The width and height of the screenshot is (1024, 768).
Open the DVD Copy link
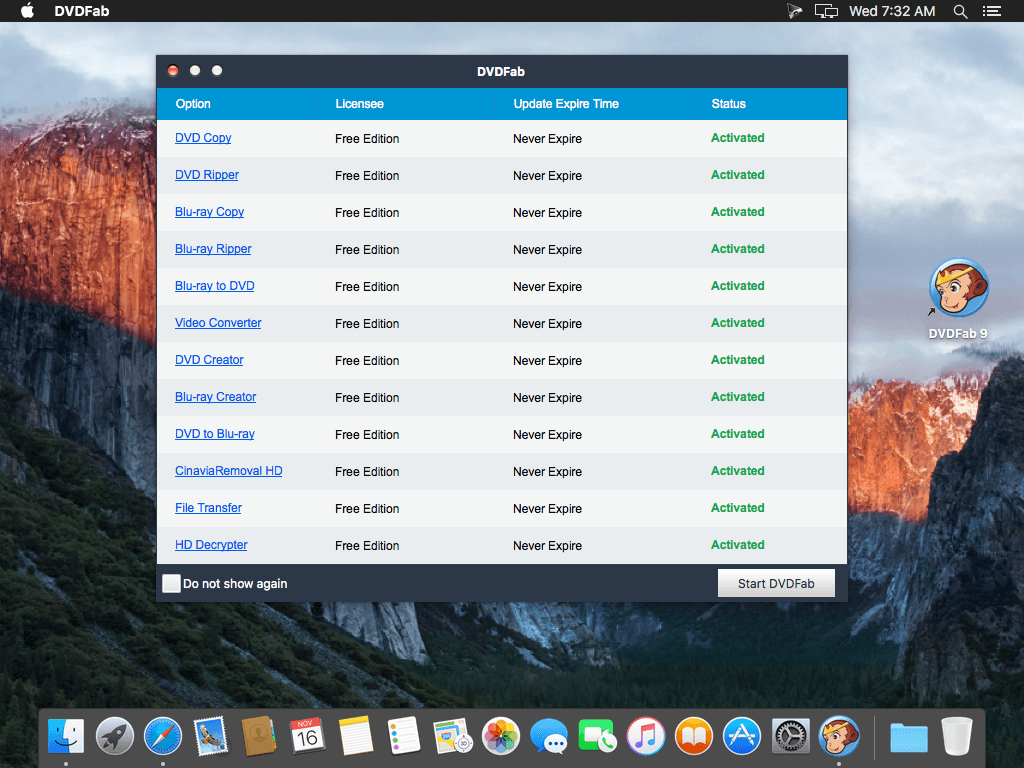pyautogui.click(x=203, y=138)
